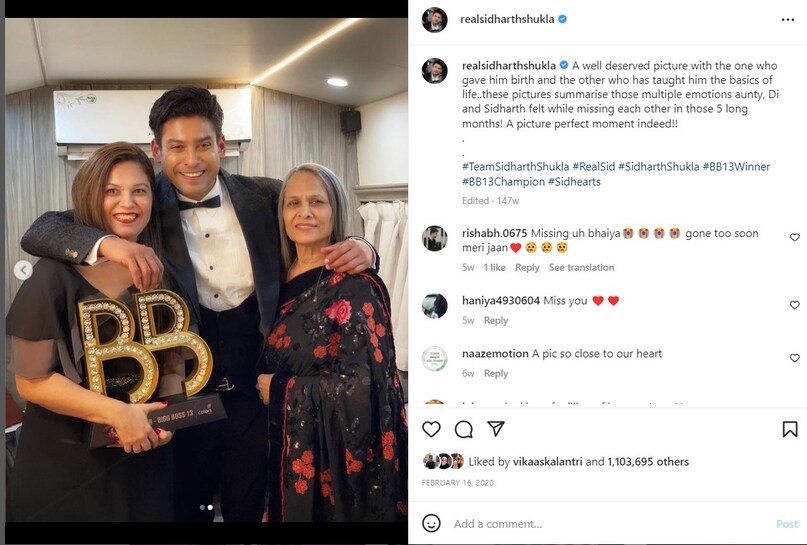Like rishabh.0675's comment
The image size is (807, 545).
click(x=795, y=238)
